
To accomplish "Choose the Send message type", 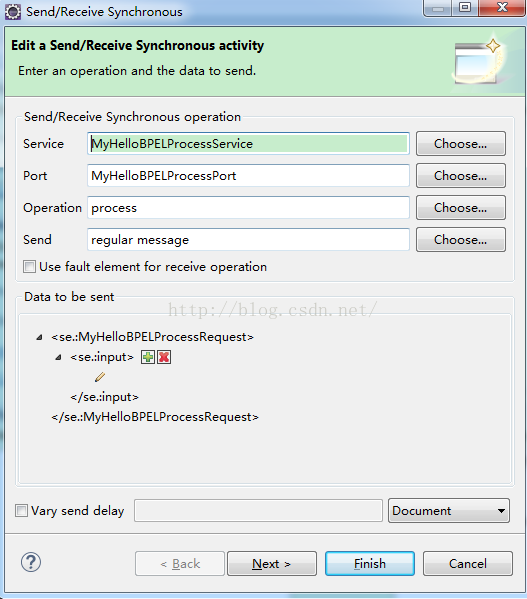I will tap(461, 240).
